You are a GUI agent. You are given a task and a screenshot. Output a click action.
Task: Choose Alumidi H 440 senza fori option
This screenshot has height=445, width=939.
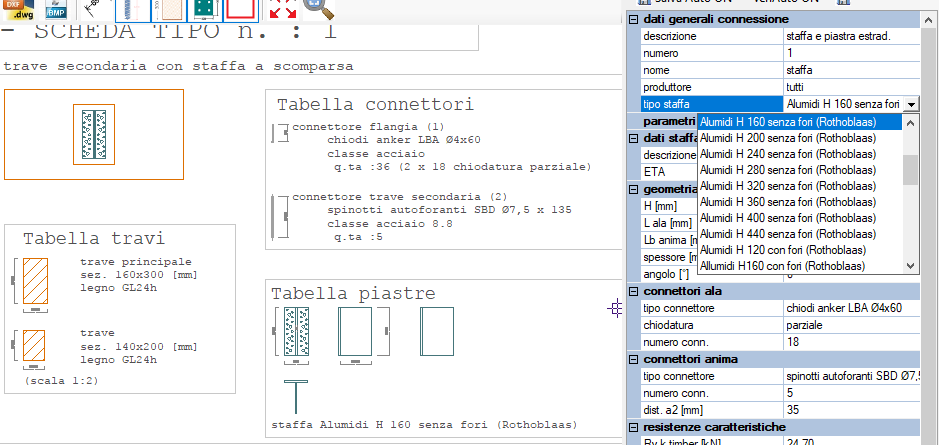point(800,234)
